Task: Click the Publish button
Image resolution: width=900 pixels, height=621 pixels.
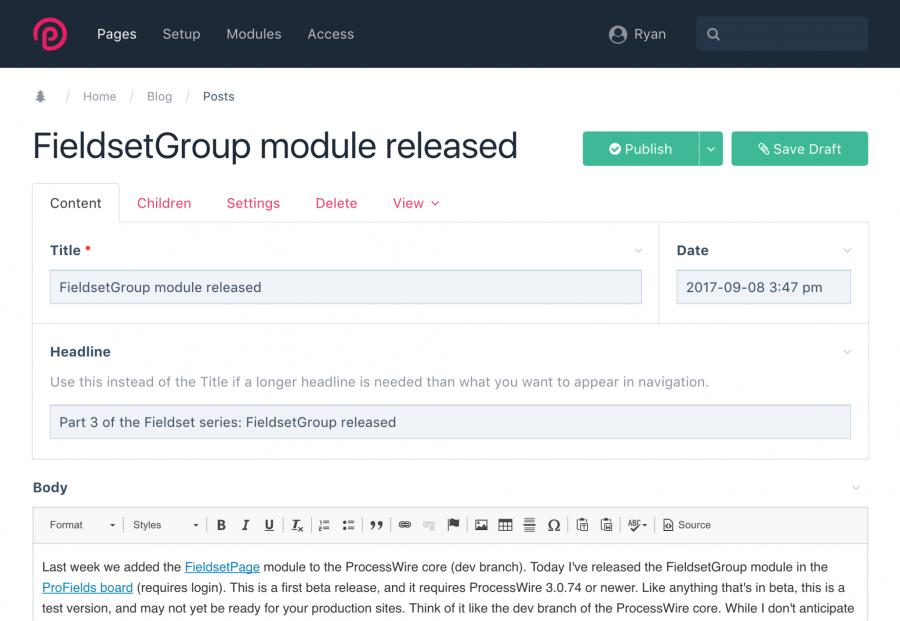Action: [641, 149]
